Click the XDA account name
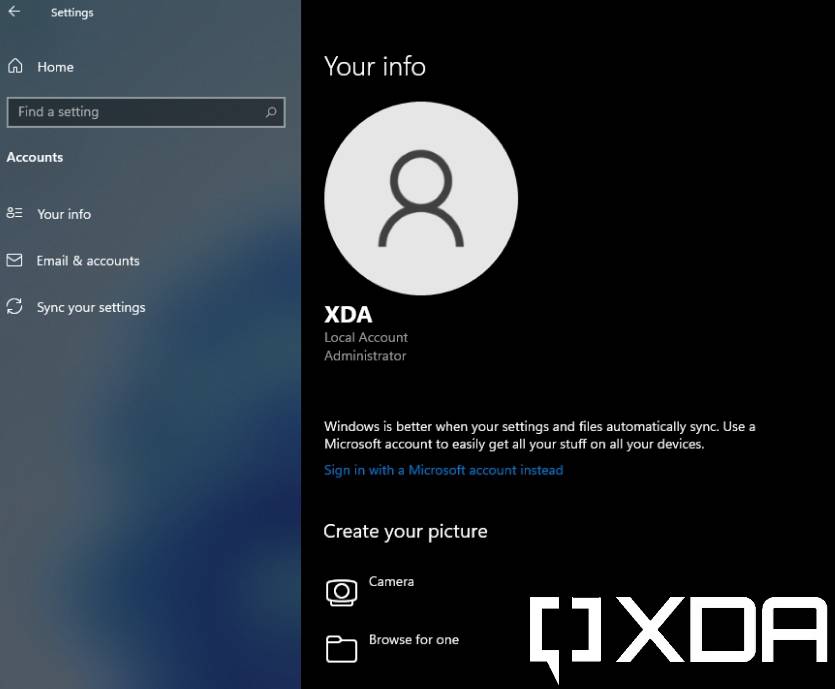This screenshot has height=689, width=835. click(348, 315)
